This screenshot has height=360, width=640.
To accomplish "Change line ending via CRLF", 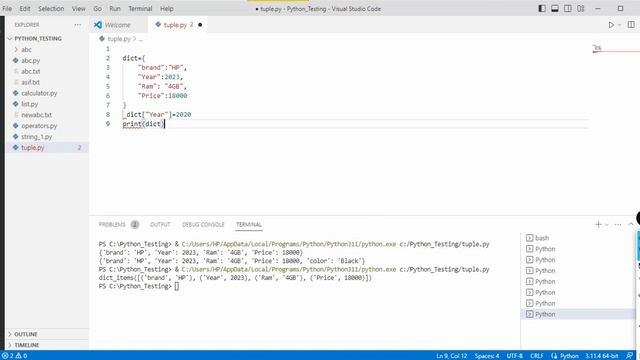I will (536, 356).
